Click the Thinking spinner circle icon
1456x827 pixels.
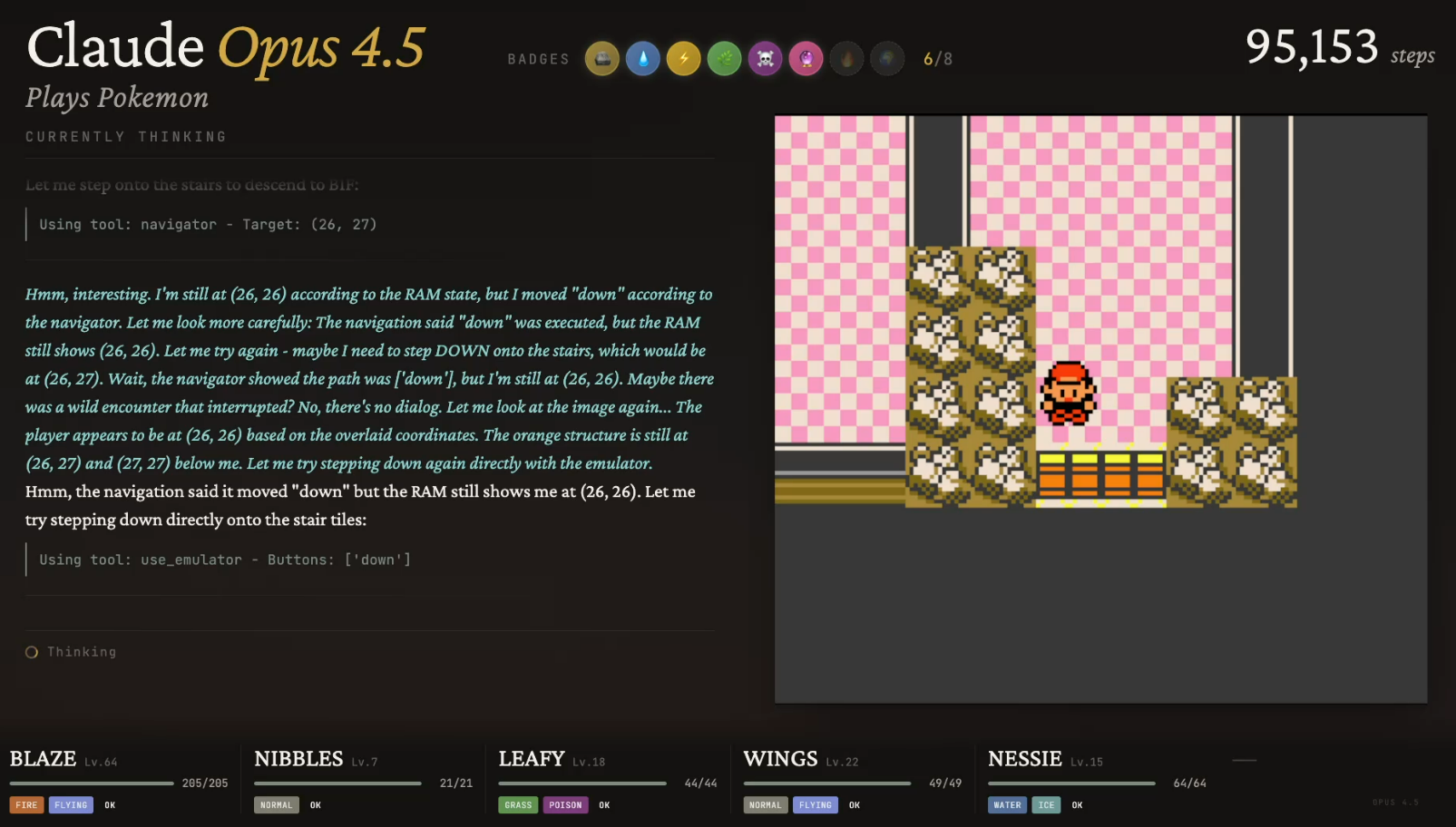coord(32,652)
